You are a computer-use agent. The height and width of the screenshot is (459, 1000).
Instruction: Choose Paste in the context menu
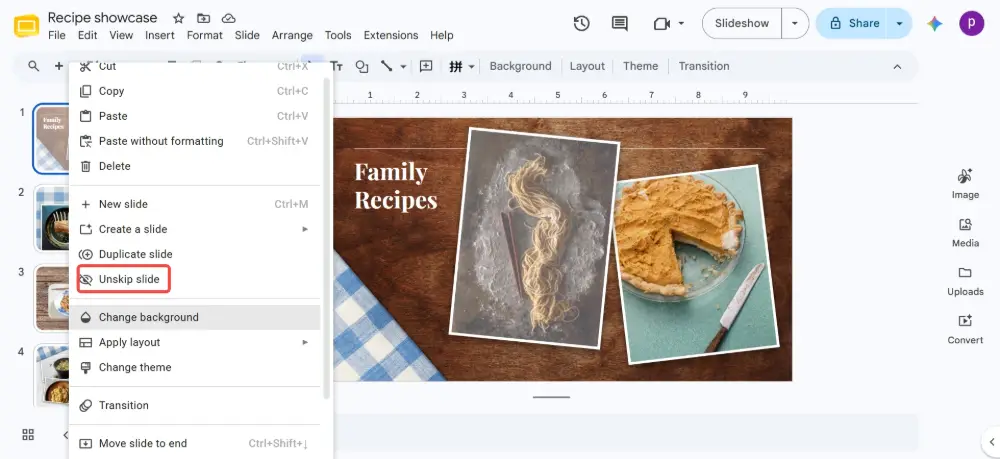click(x=195, y=116)
